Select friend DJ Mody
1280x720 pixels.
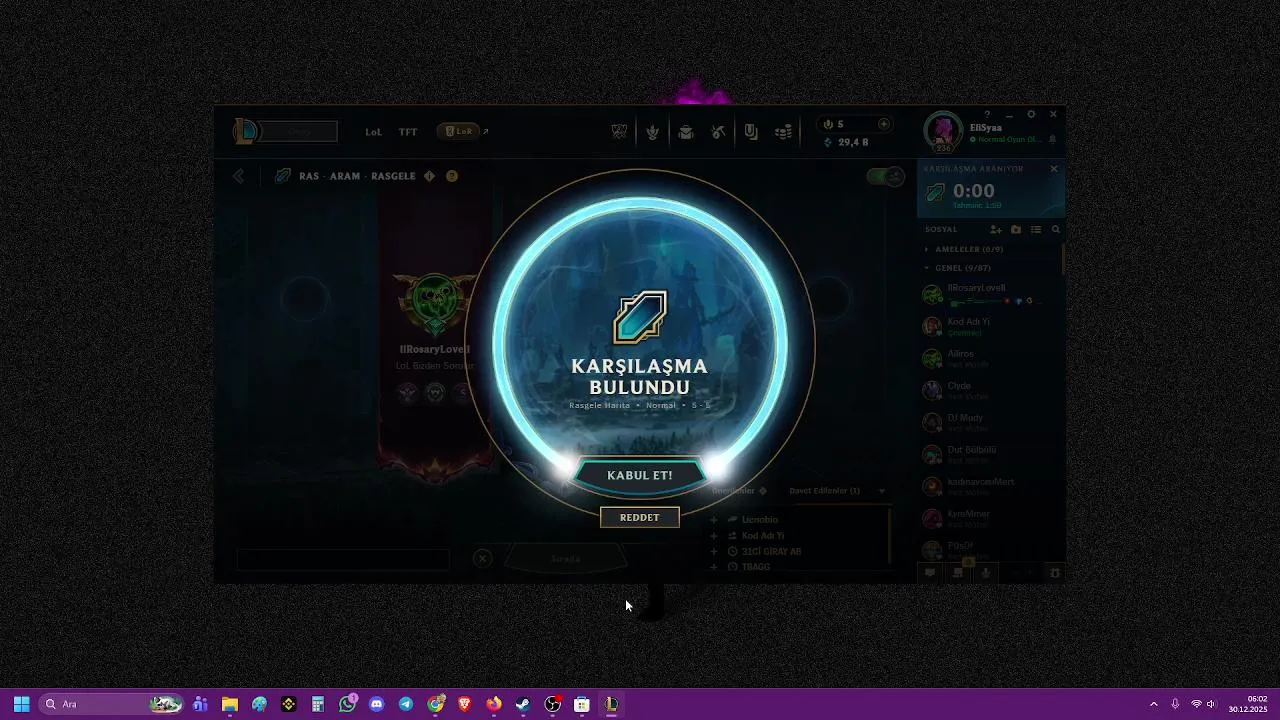click(990, 422)
